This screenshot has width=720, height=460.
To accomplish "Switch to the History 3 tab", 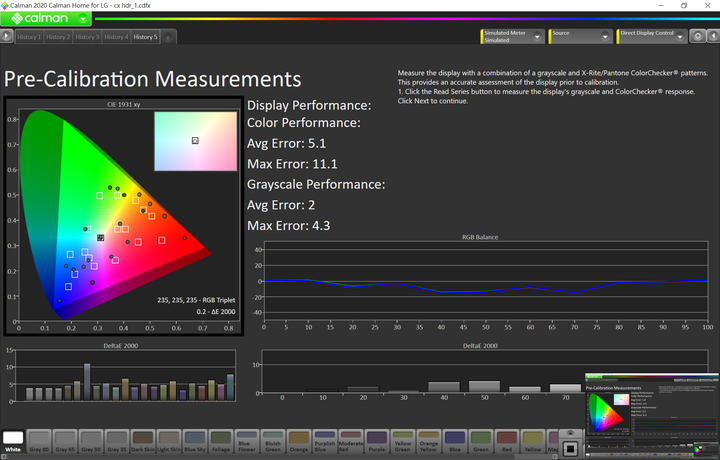I will click(87, 37).
